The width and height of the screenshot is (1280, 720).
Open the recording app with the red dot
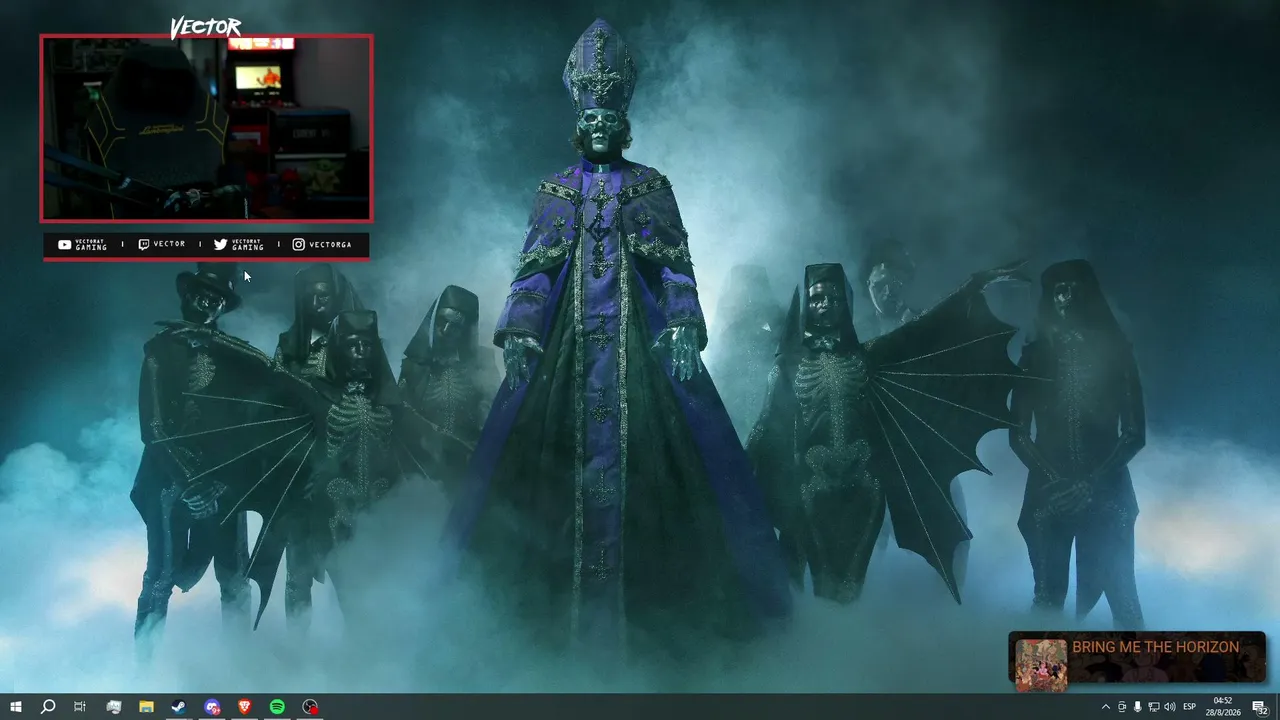[x=310, y=707]
